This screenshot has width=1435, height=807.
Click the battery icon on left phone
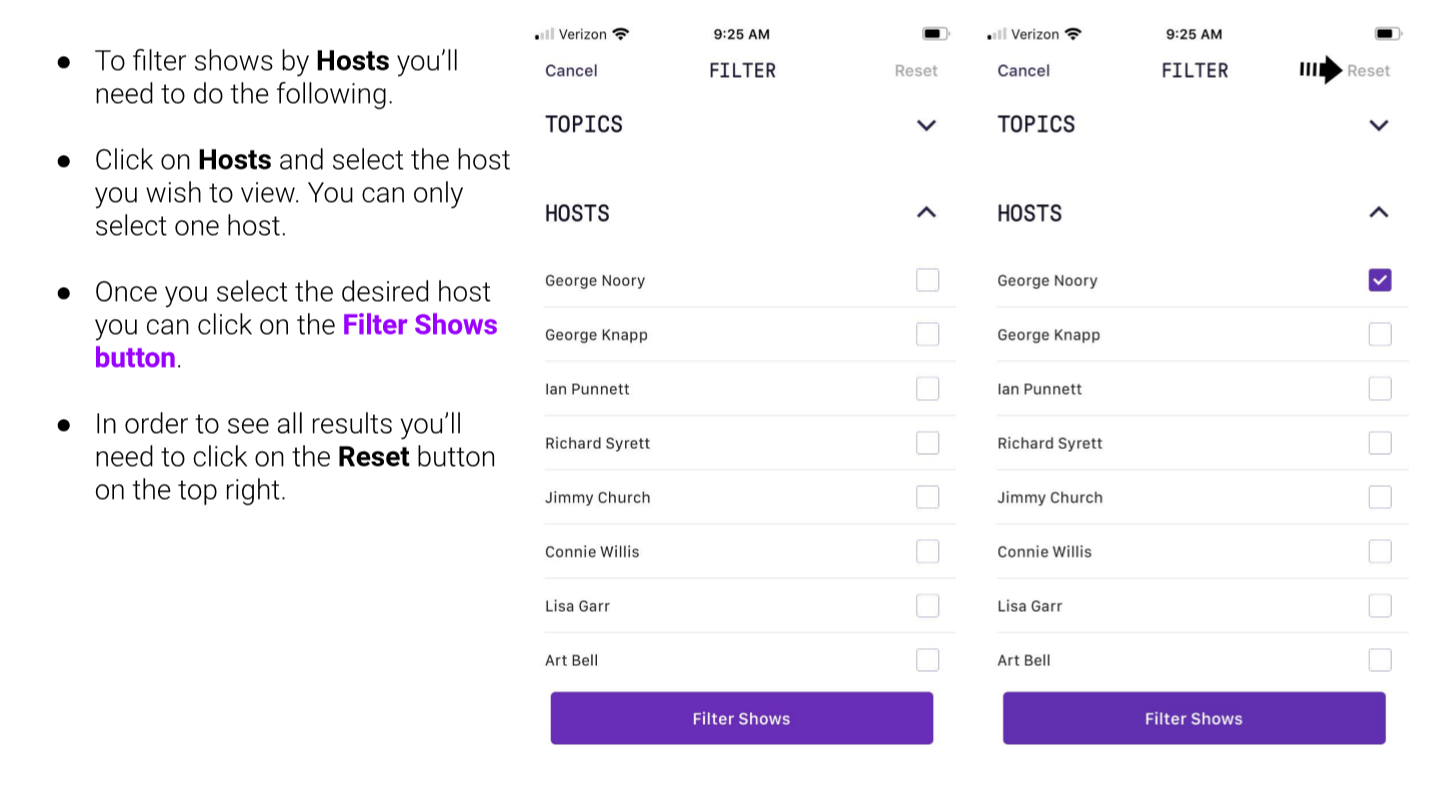(x=936, y=34)
